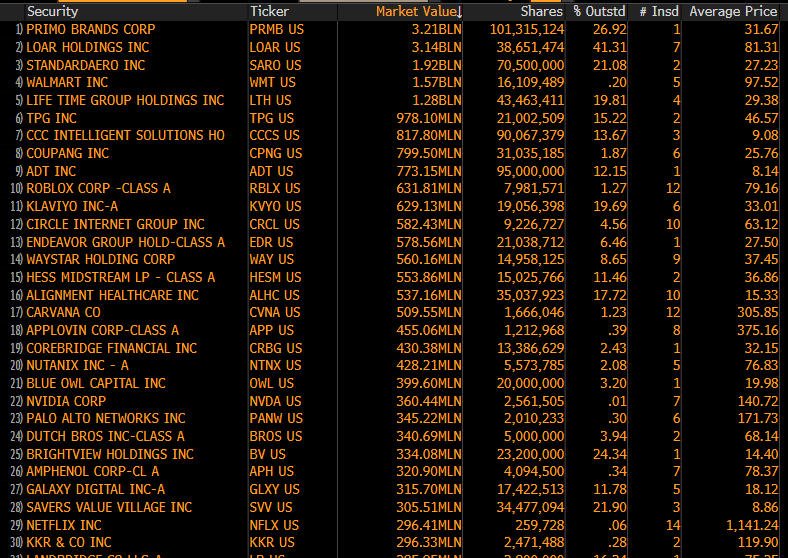This screenshot has width=788, height=558.
Task: Open CIRCLE INTERNET GROUP INC security
Action: (x=115, y=224)
